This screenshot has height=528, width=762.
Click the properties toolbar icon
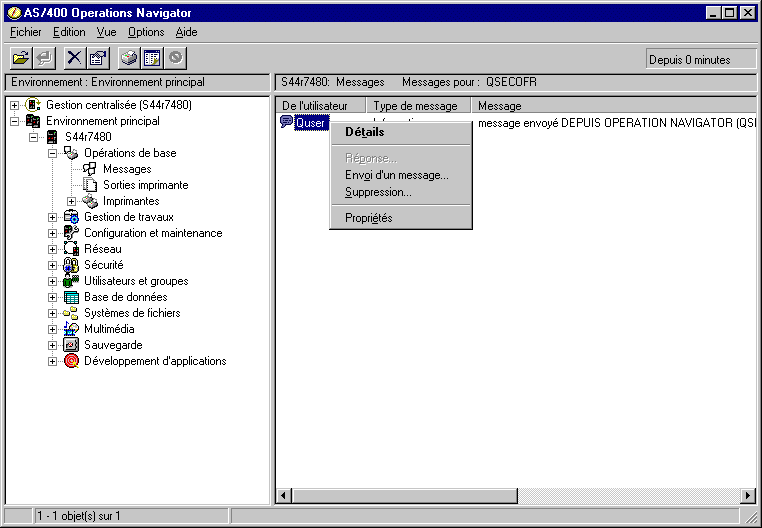pos(98,58)
